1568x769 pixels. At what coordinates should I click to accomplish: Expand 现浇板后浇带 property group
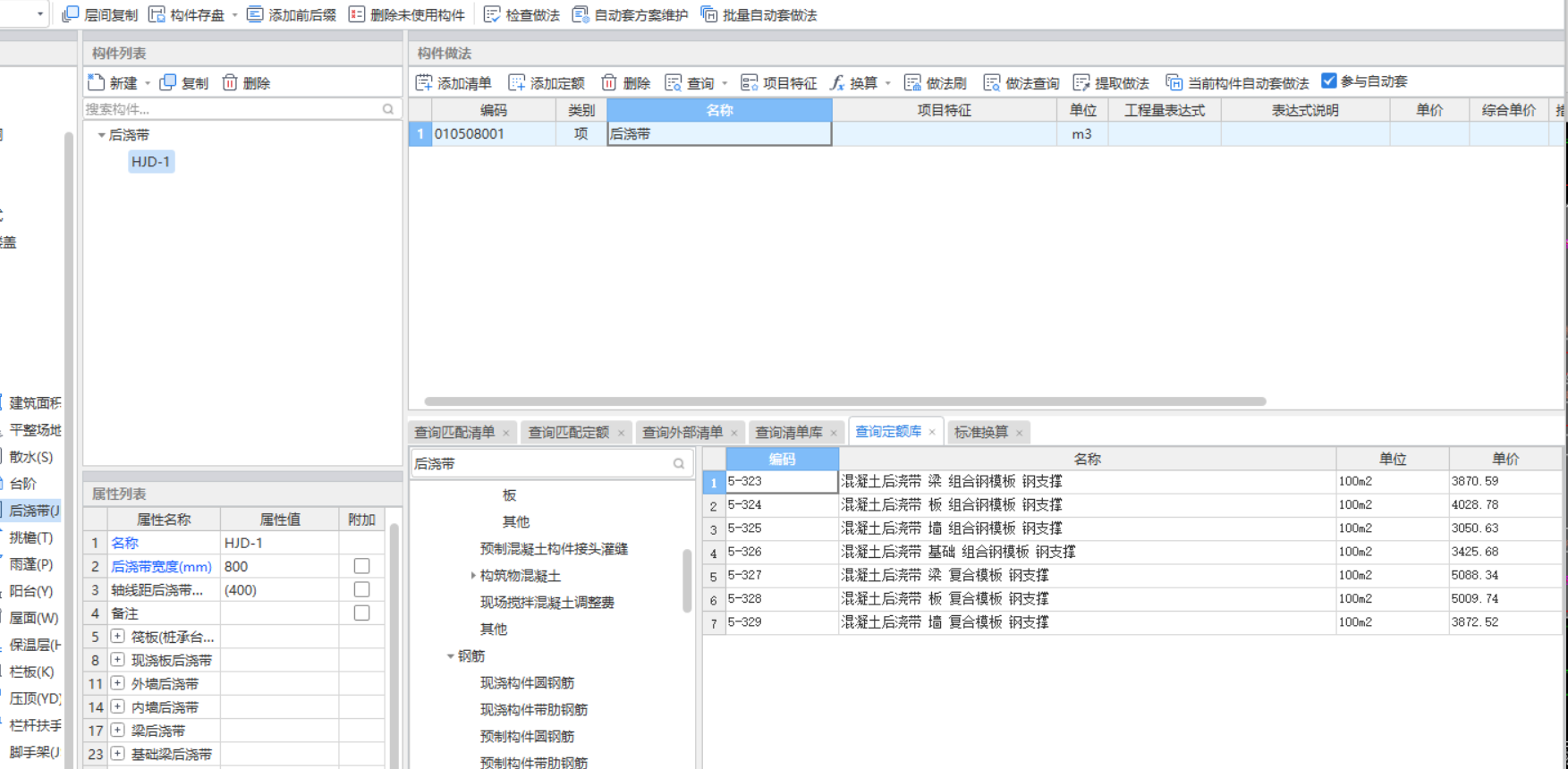117,659
